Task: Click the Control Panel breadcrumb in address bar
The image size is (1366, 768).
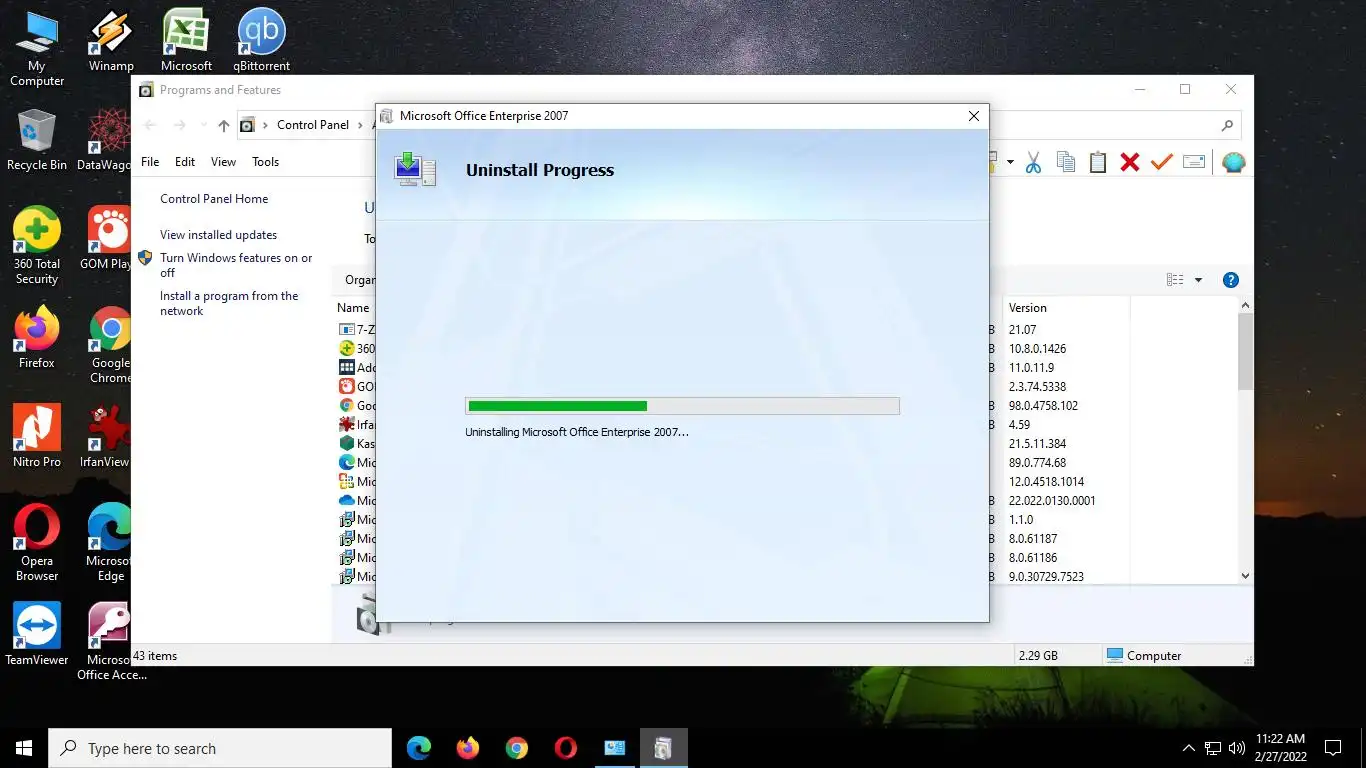Action: coord(313,125)
